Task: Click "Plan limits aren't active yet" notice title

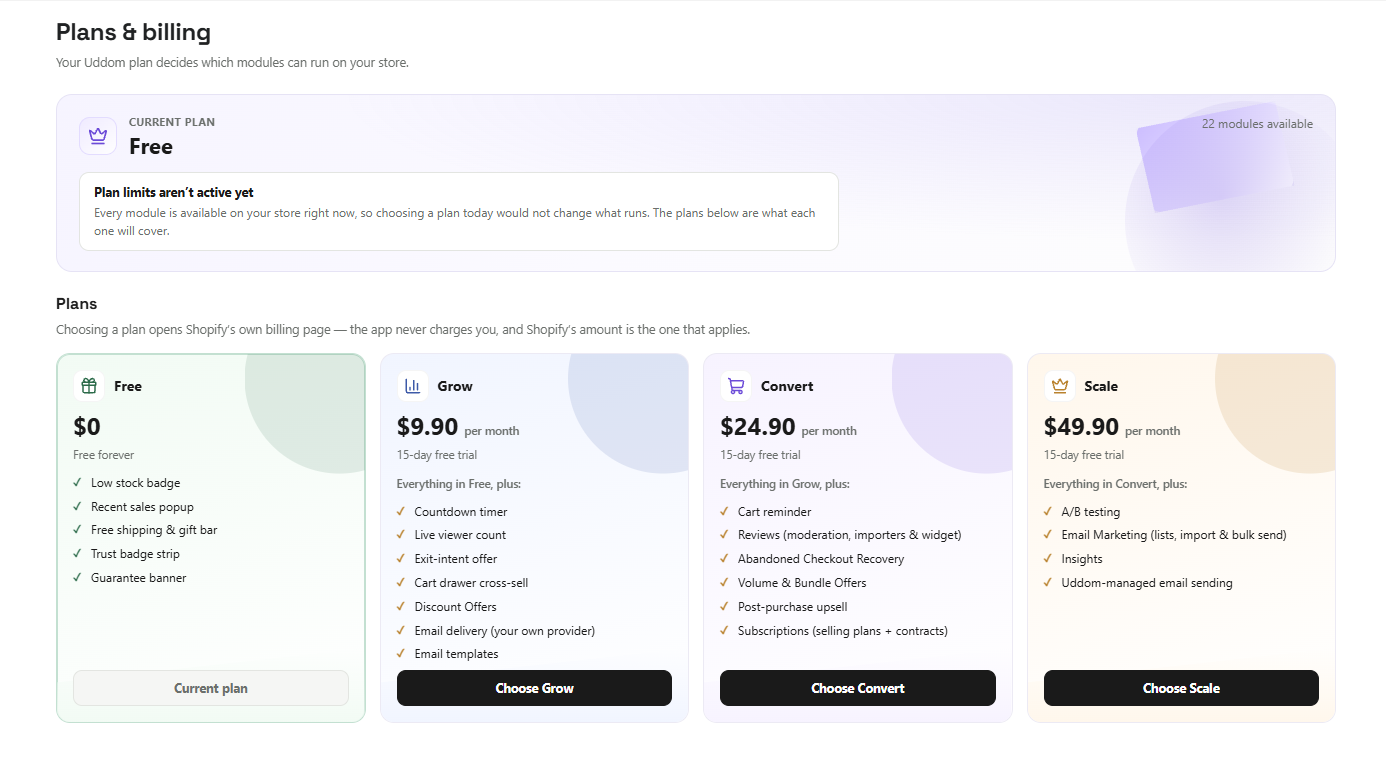Action: coord(174,192)
